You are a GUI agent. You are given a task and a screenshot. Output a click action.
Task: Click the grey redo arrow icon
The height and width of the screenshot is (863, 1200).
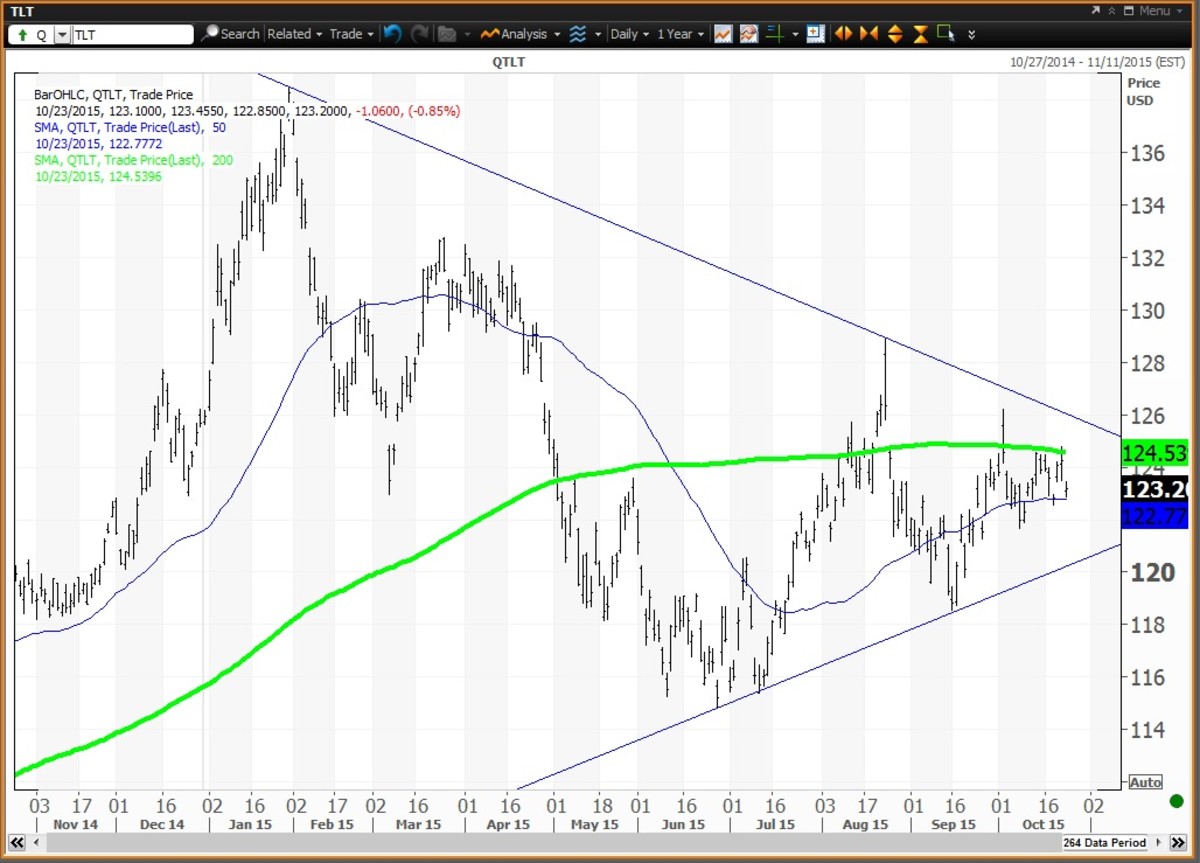420,34
